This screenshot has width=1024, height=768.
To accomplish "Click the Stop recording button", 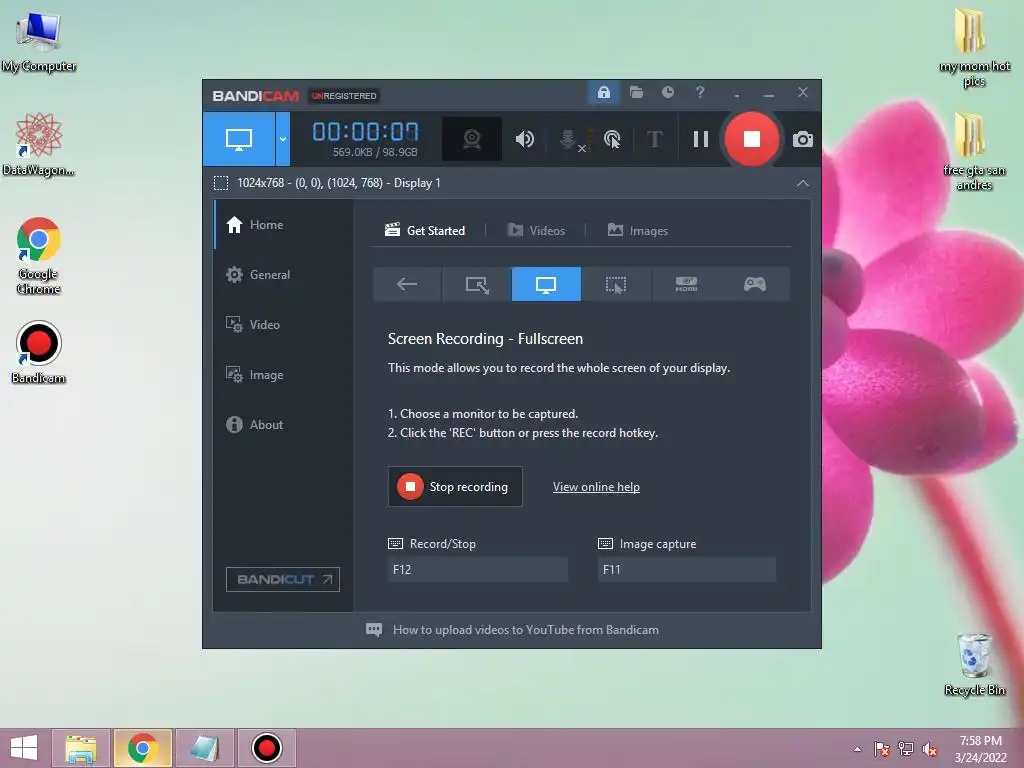I will [x=455, y=487].
